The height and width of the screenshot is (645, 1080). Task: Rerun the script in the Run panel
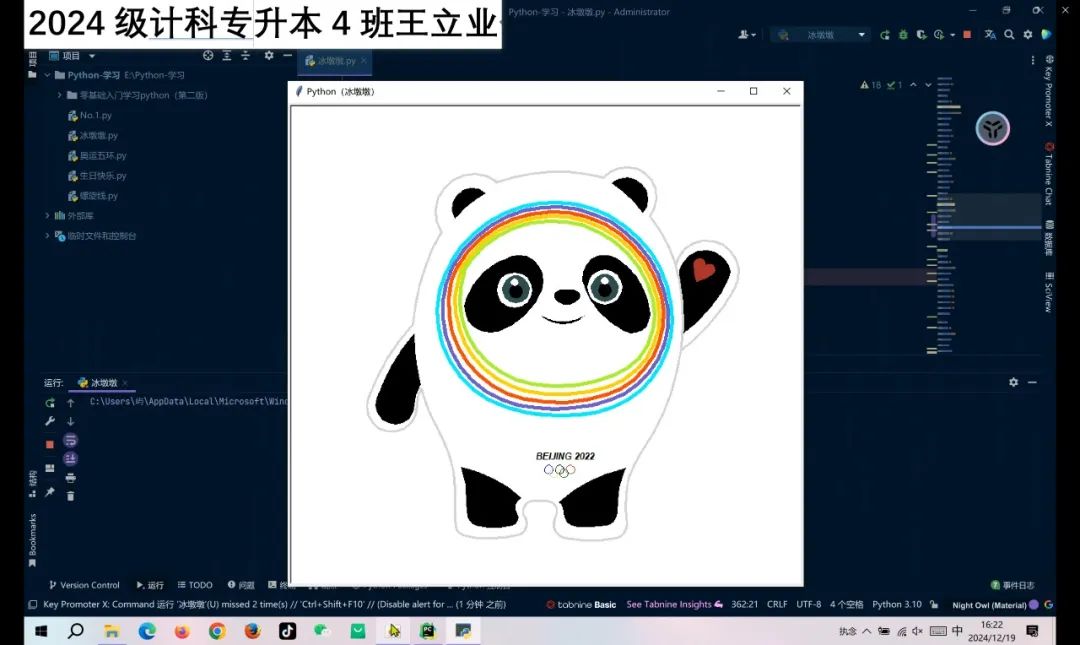click(50, 403)
